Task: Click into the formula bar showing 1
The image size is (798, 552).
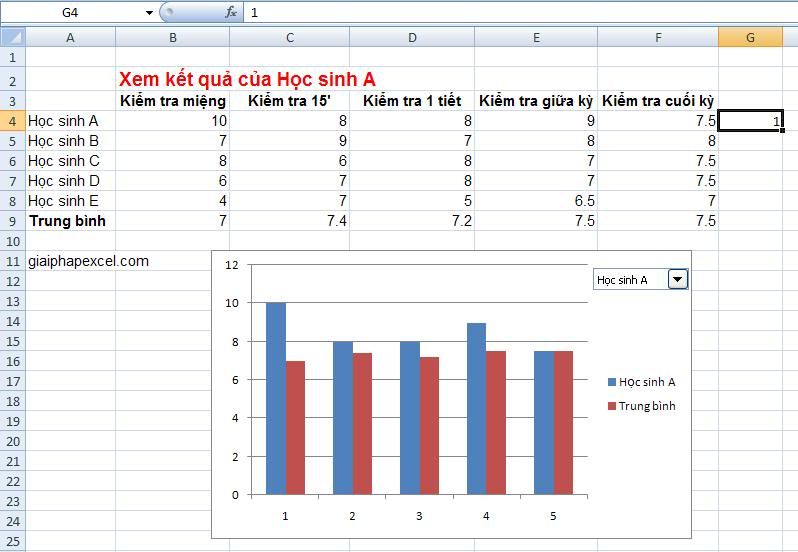Action: click(500, 13)
